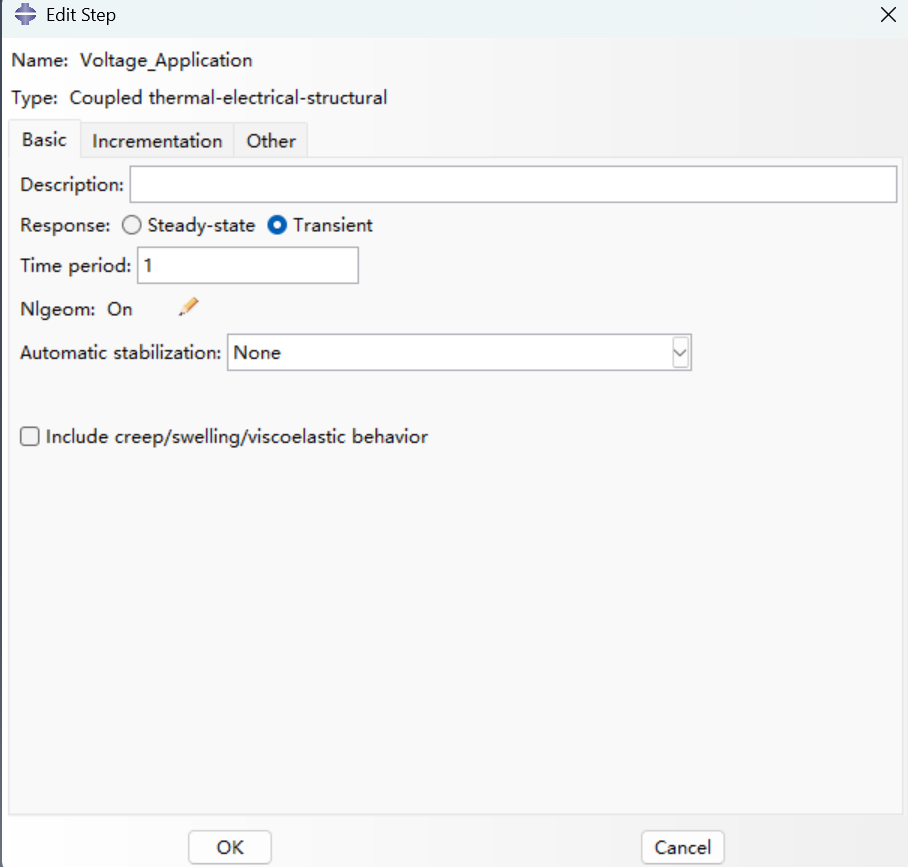The height and width of the screenshot is (867, 908).
Task: Click the Abaqus icon in title bar
Action: click(25, 14)
